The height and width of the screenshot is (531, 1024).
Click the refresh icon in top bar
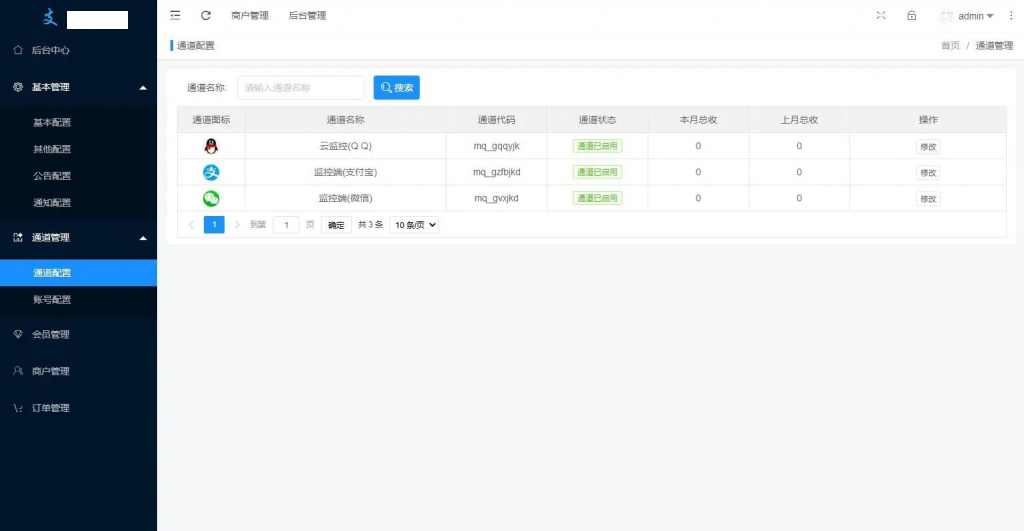[x=206, y=15]
